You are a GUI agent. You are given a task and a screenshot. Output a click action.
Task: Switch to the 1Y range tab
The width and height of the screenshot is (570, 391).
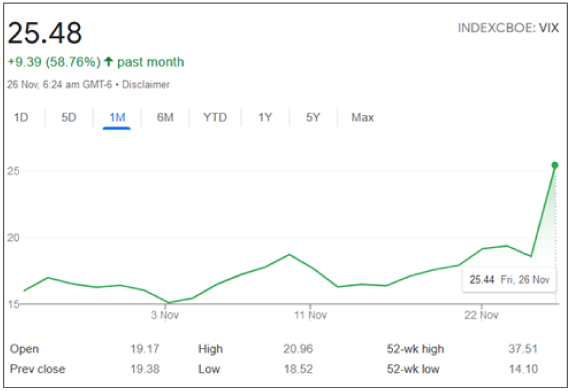pos(265,117)
